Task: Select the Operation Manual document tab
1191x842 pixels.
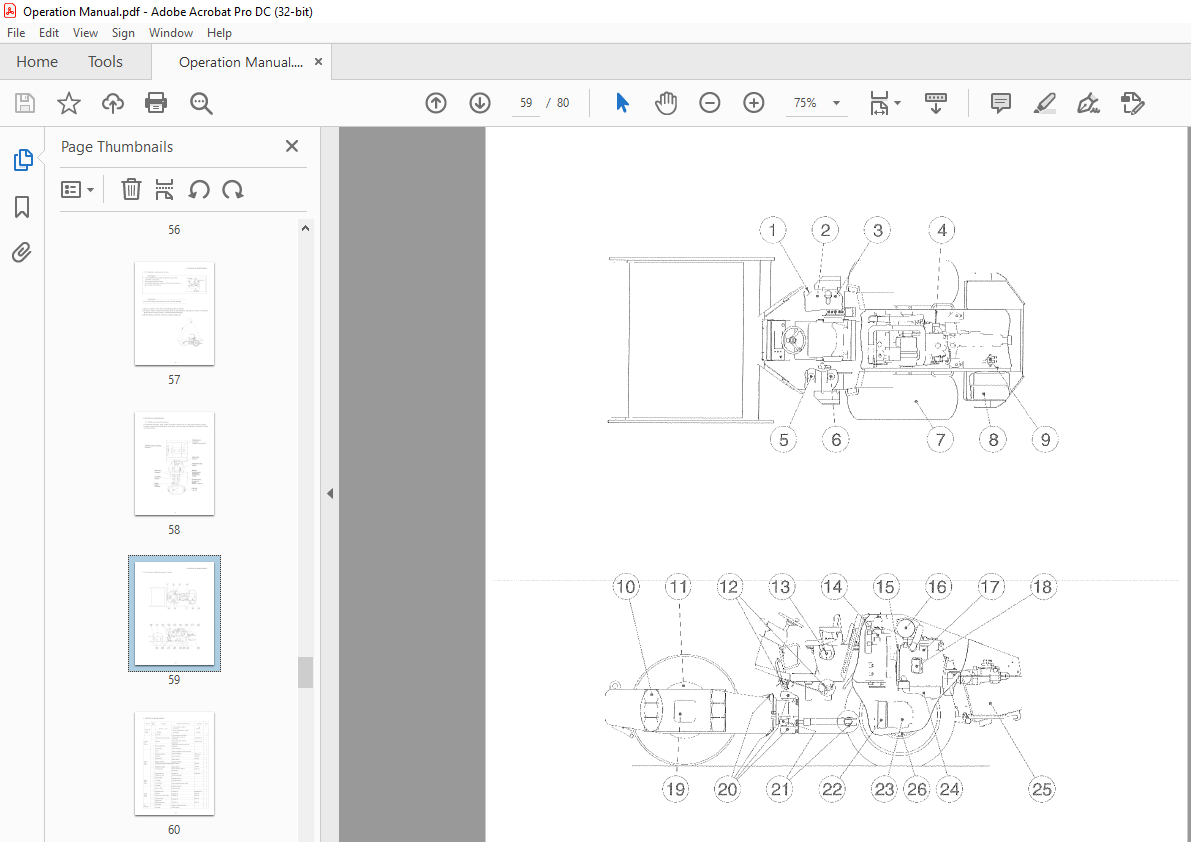Action: tap(241, 62)
